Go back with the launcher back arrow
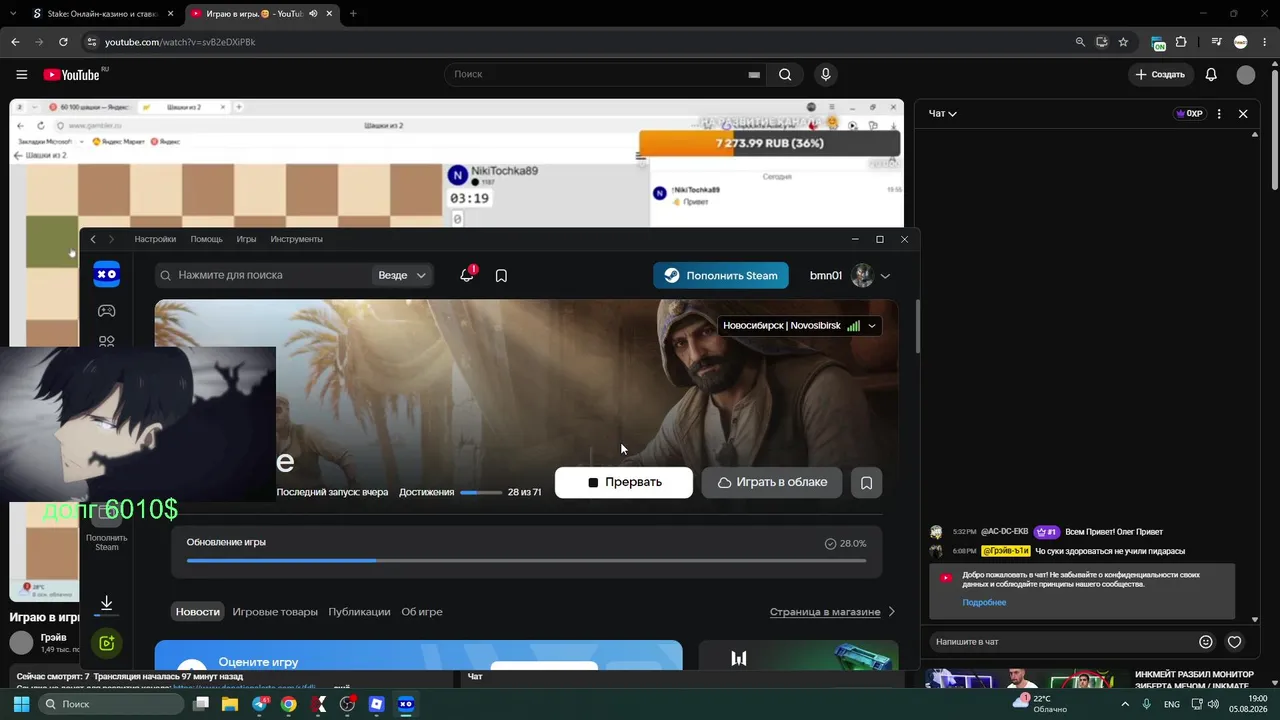The width and height of the screenshot is (1280, 720). tap(92, 239)
